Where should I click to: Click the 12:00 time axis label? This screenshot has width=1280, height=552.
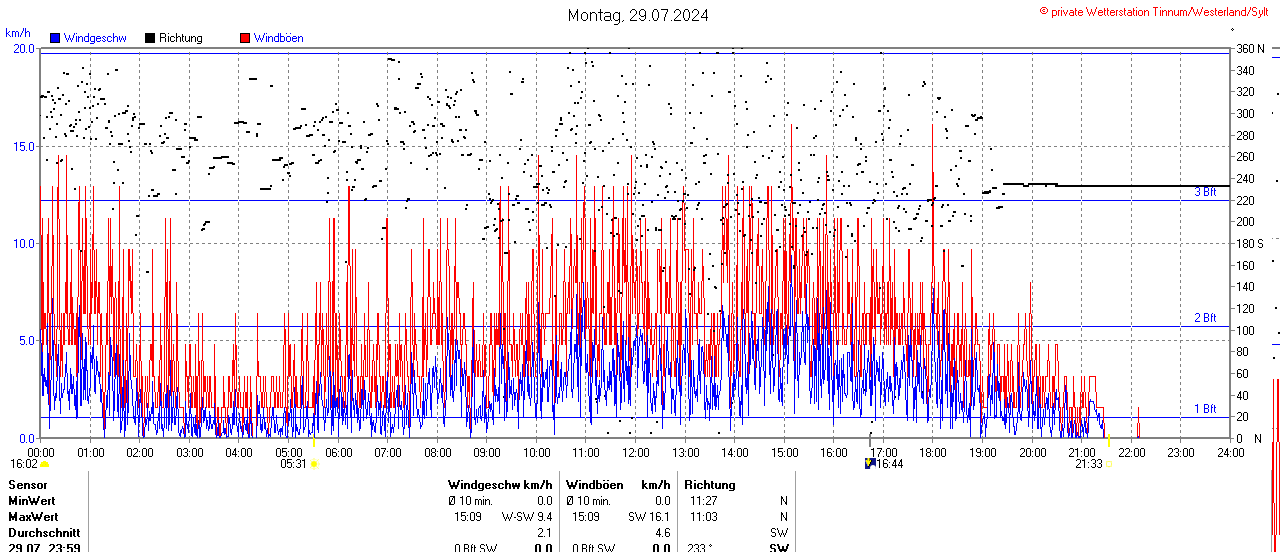(x=636, y=453)
